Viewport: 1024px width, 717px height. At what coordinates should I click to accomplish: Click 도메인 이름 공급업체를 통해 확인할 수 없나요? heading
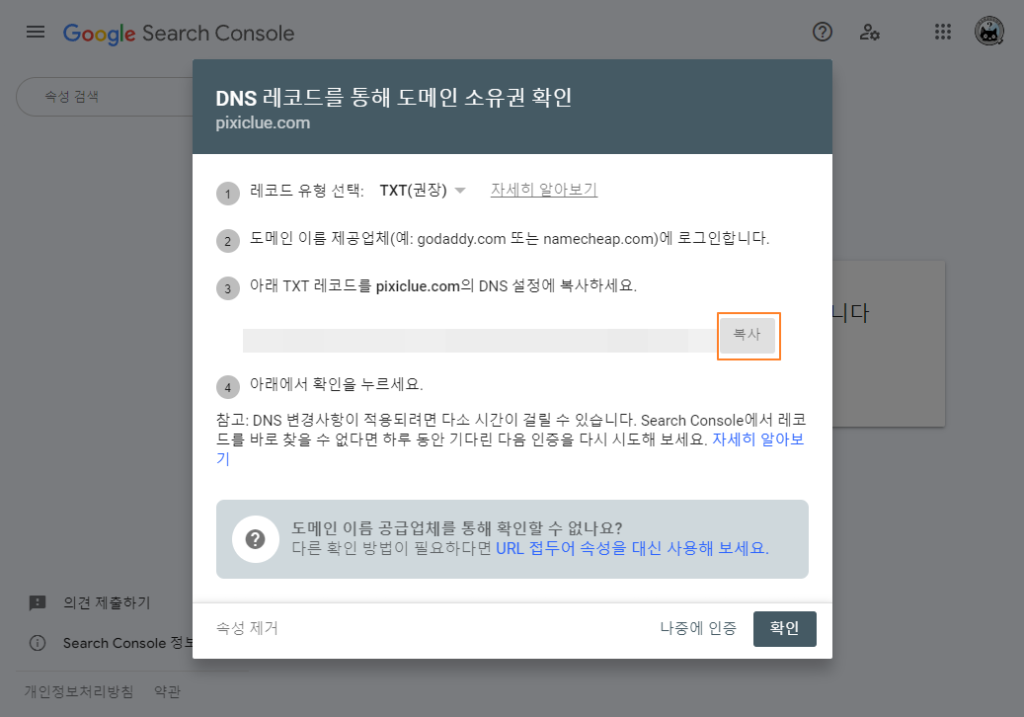coord(456,528)
